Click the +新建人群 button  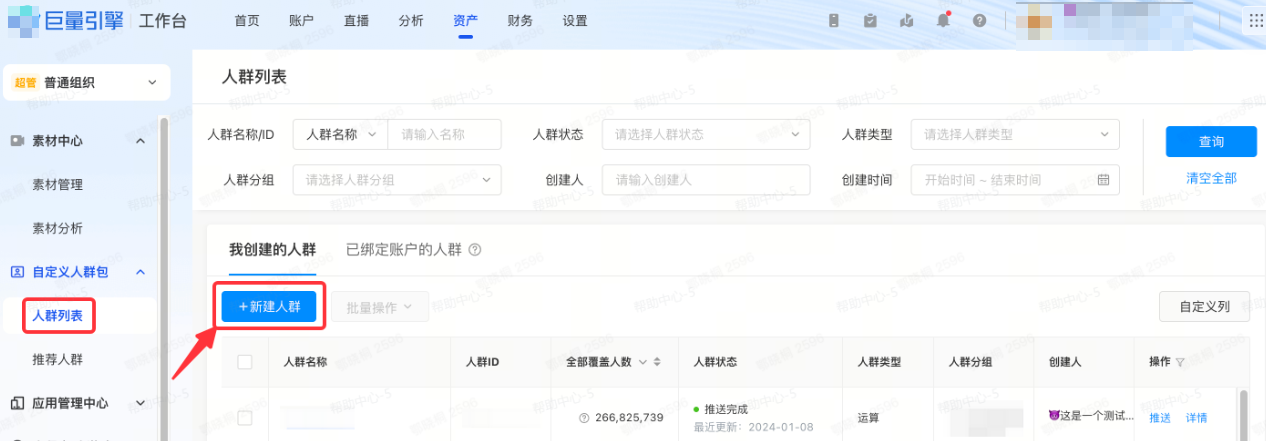click(269, 307)
